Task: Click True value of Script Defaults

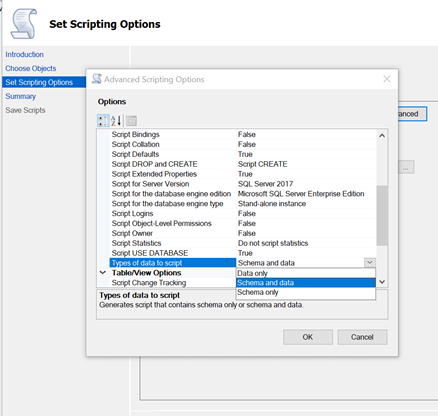Action: 245,154
